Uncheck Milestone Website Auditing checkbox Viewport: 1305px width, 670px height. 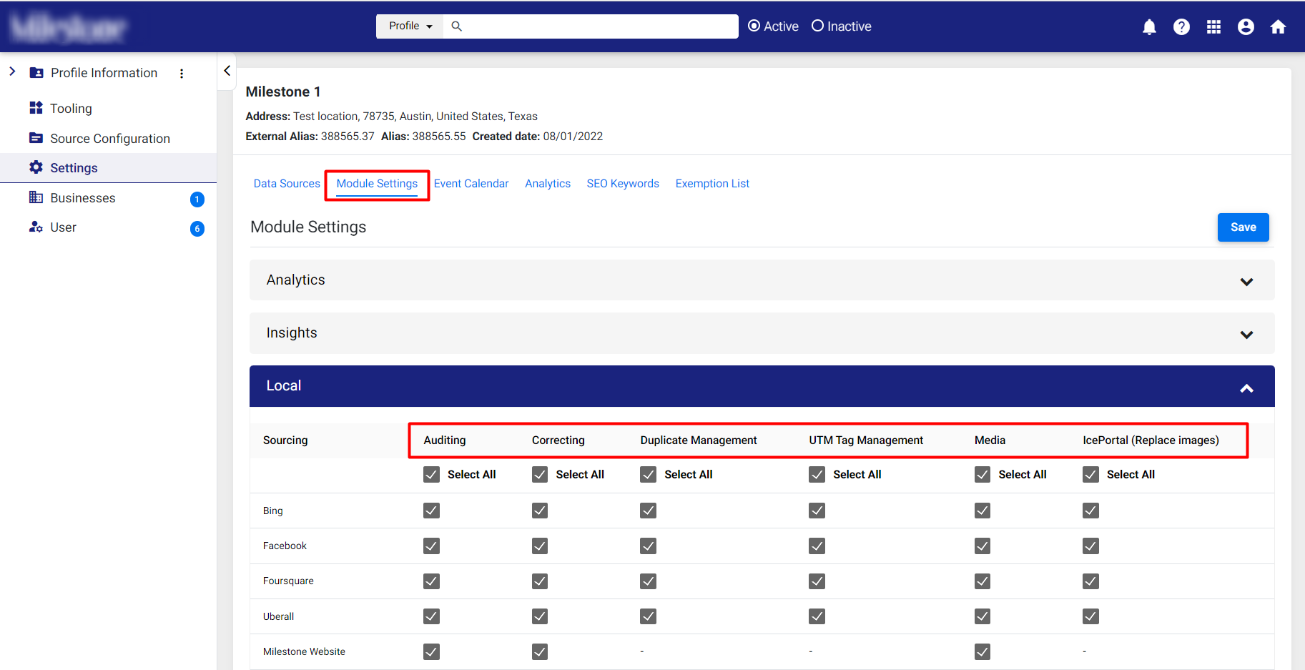click(x=431, y=651)
